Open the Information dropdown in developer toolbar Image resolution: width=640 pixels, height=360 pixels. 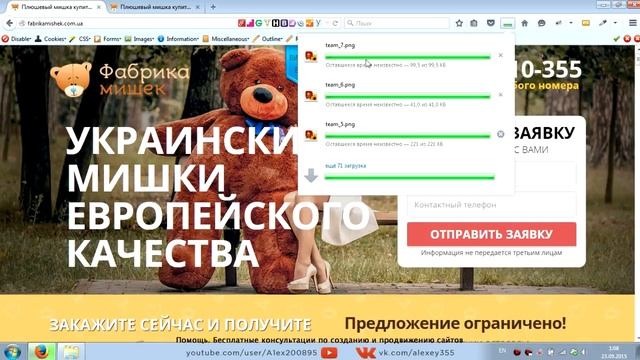click(178, 39)
